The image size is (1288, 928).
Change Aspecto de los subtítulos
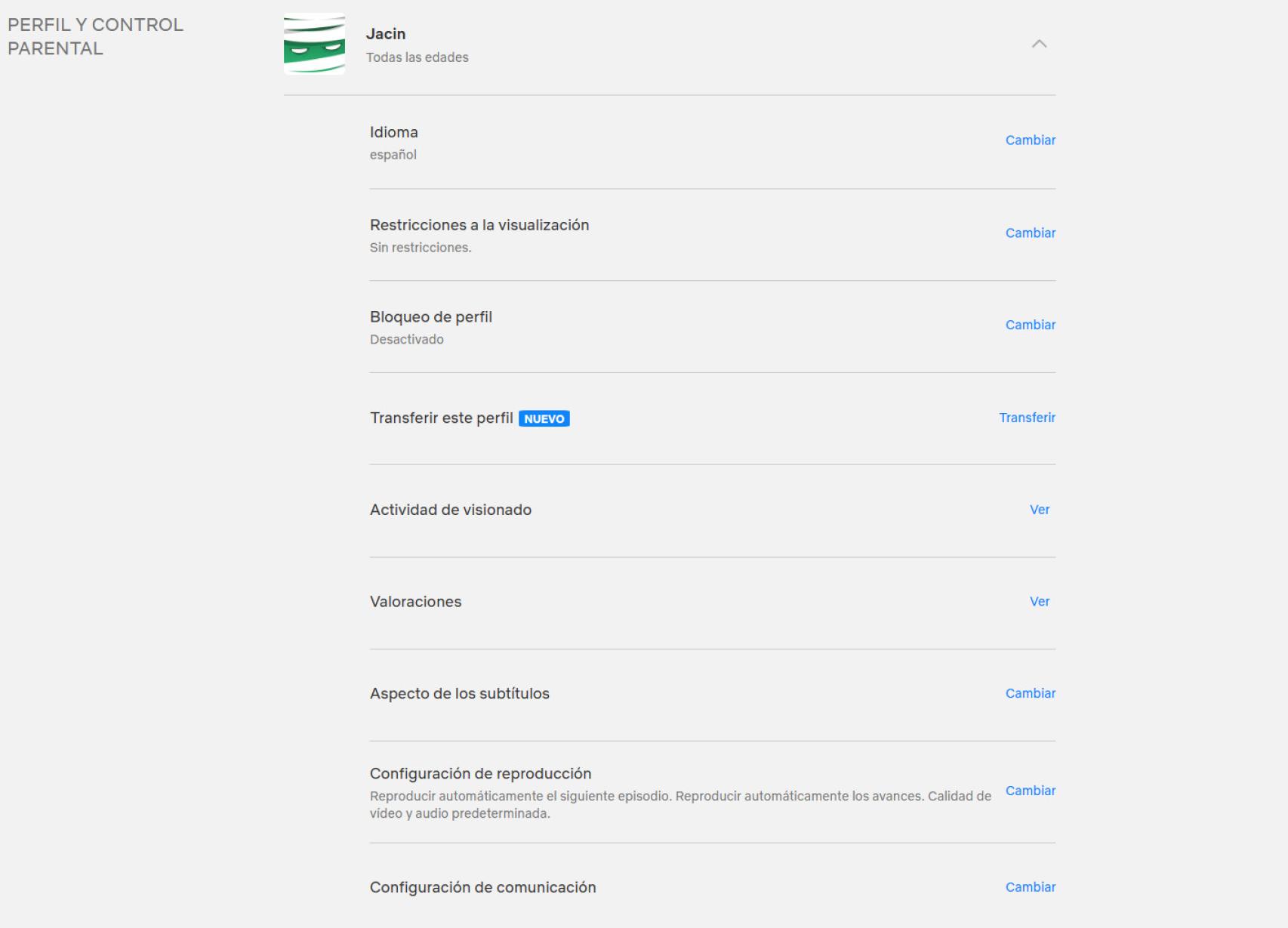[x=1030, y=694]
